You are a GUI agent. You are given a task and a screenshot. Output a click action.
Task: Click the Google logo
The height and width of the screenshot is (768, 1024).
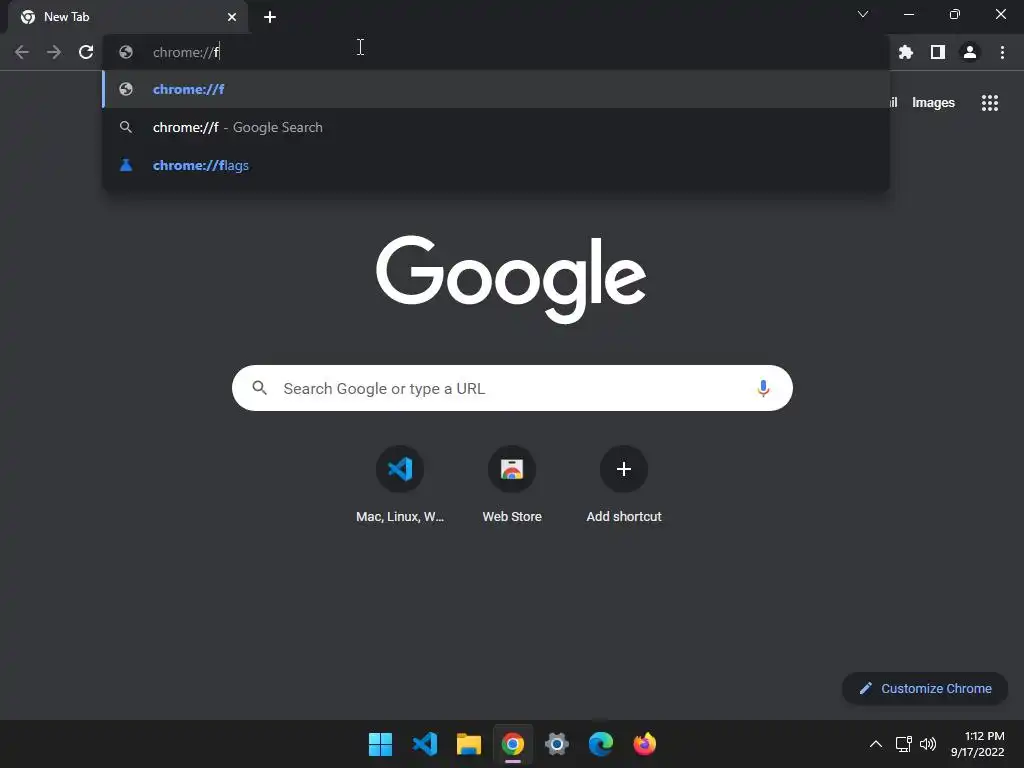(511, 279)
